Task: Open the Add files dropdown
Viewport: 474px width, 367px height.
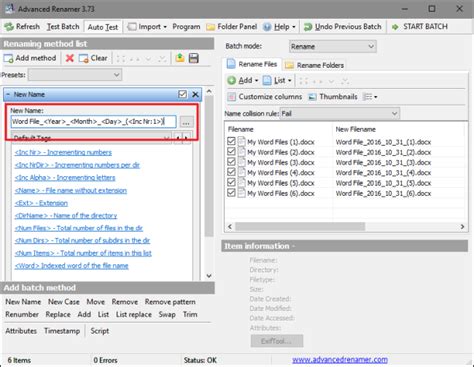Action: 243,80
